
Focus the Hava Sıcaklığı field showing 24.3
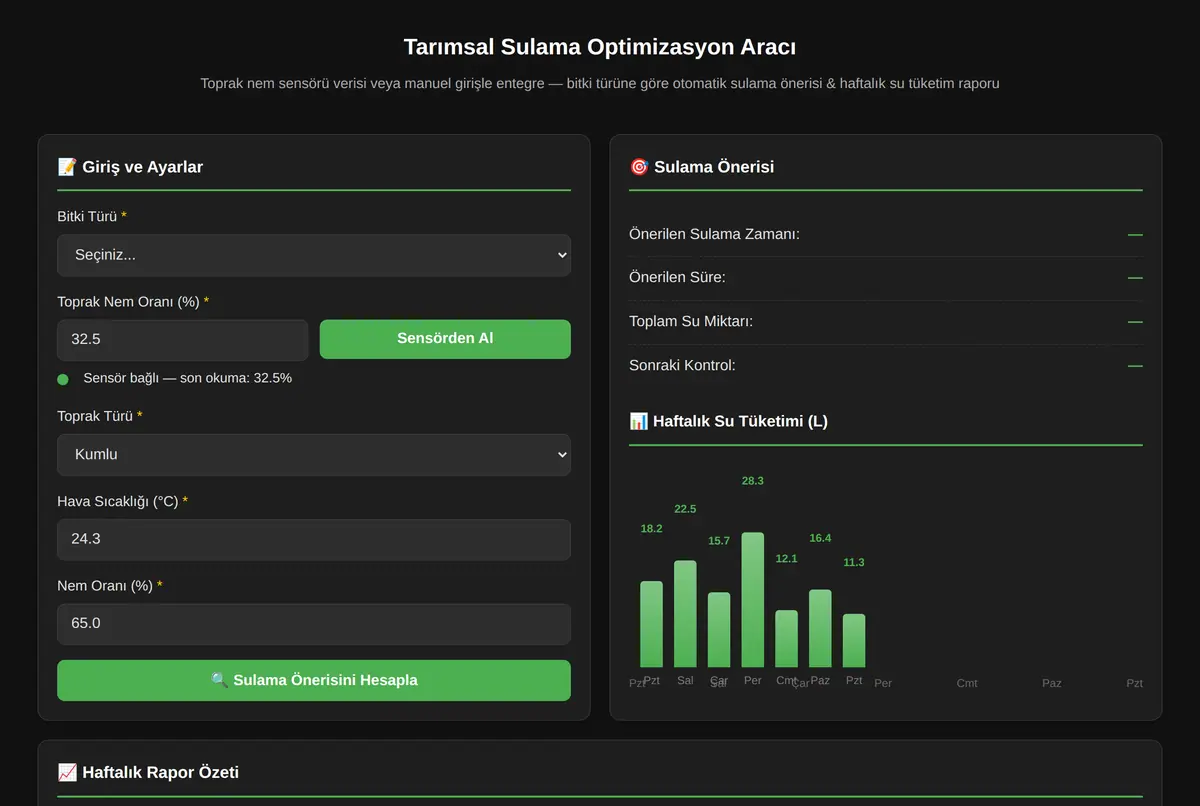(x=314, y=539)
